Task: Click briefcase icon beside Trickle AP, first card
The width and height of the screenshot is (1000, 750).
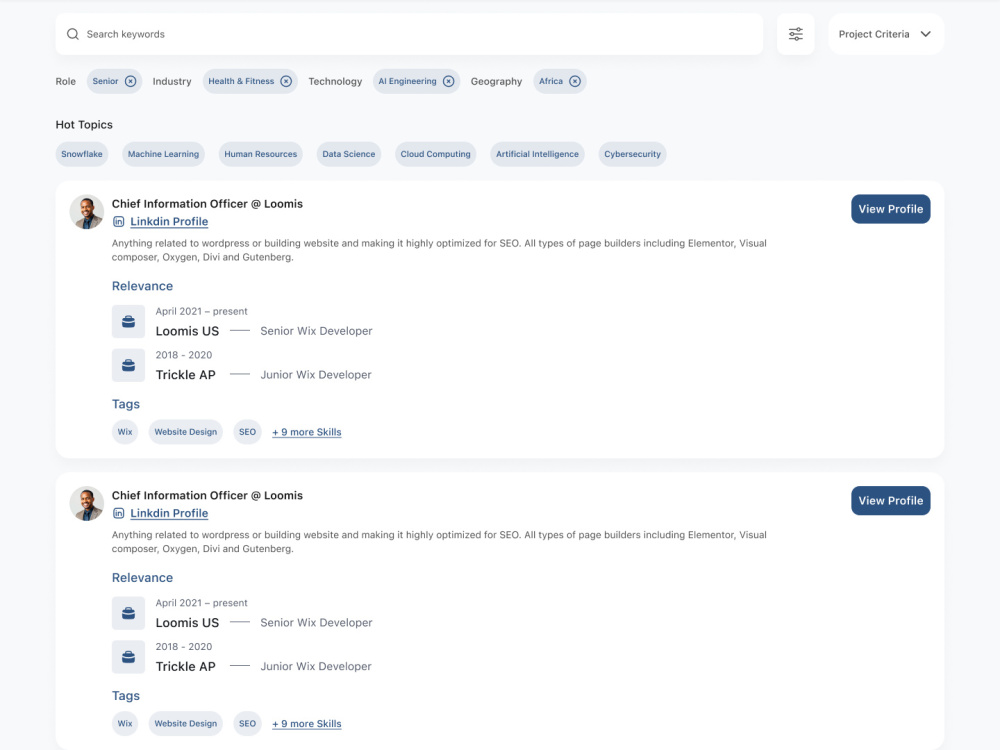Action: click(x=128, y=365)
